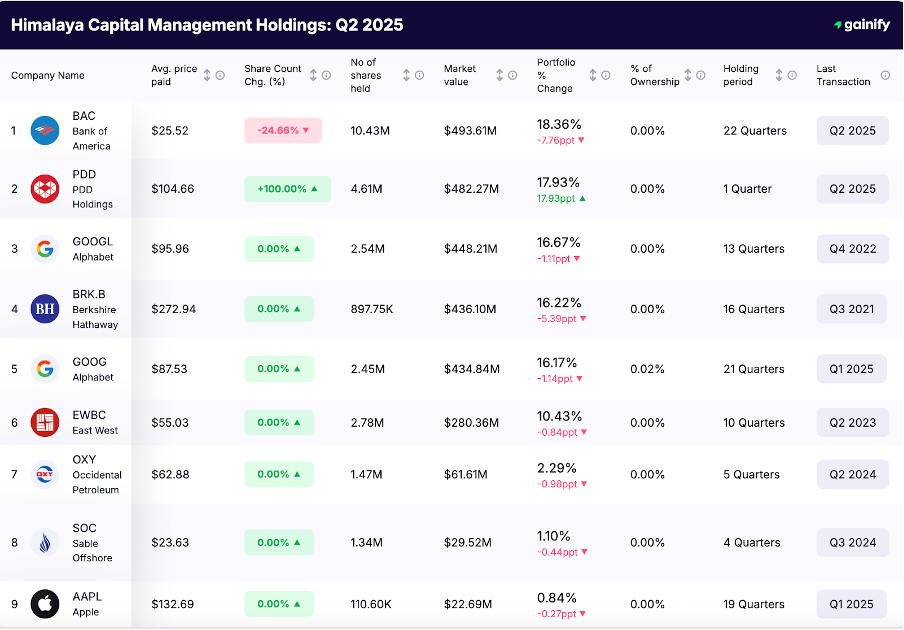Click PDD's Q2 2025 last transaction badge
Viewport: 904px width, 630px height.
click(853, 189)
